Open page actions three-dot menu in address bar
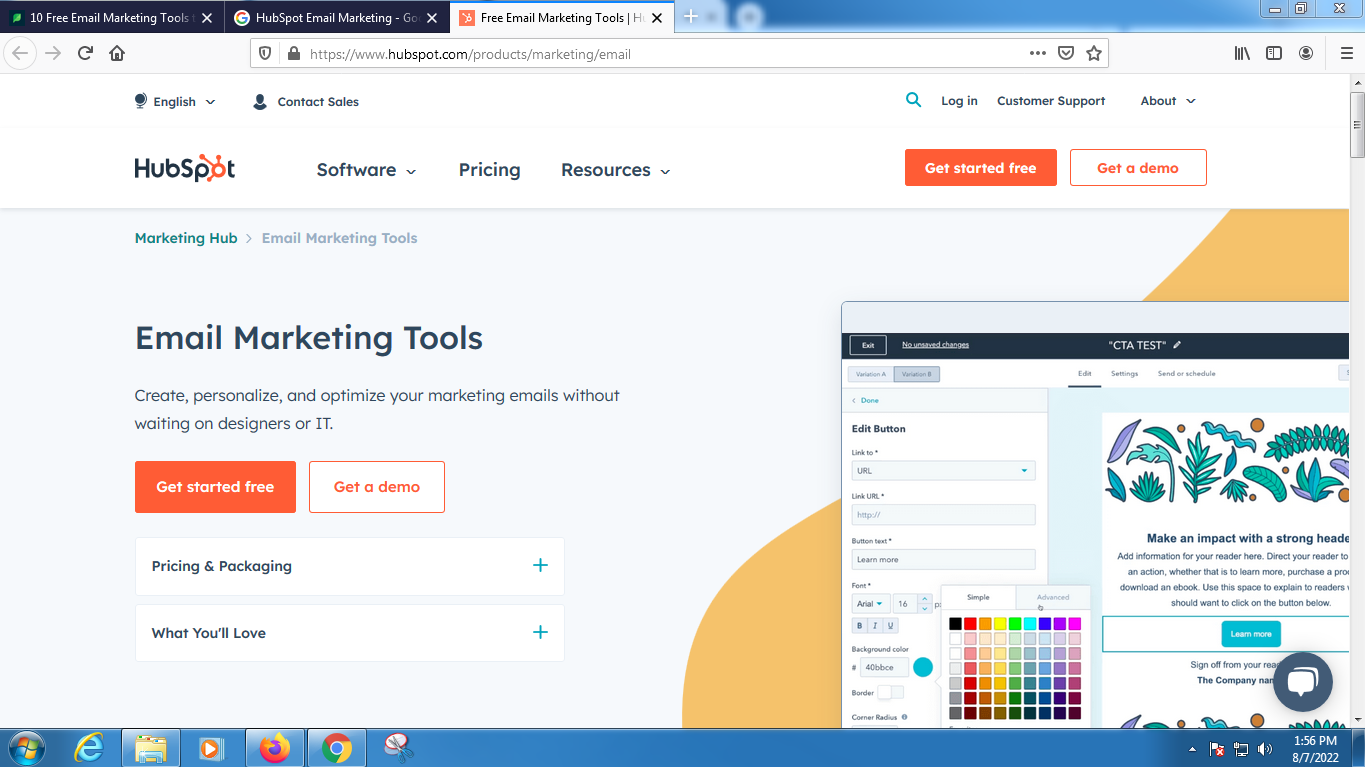 tap(1038, 53)
